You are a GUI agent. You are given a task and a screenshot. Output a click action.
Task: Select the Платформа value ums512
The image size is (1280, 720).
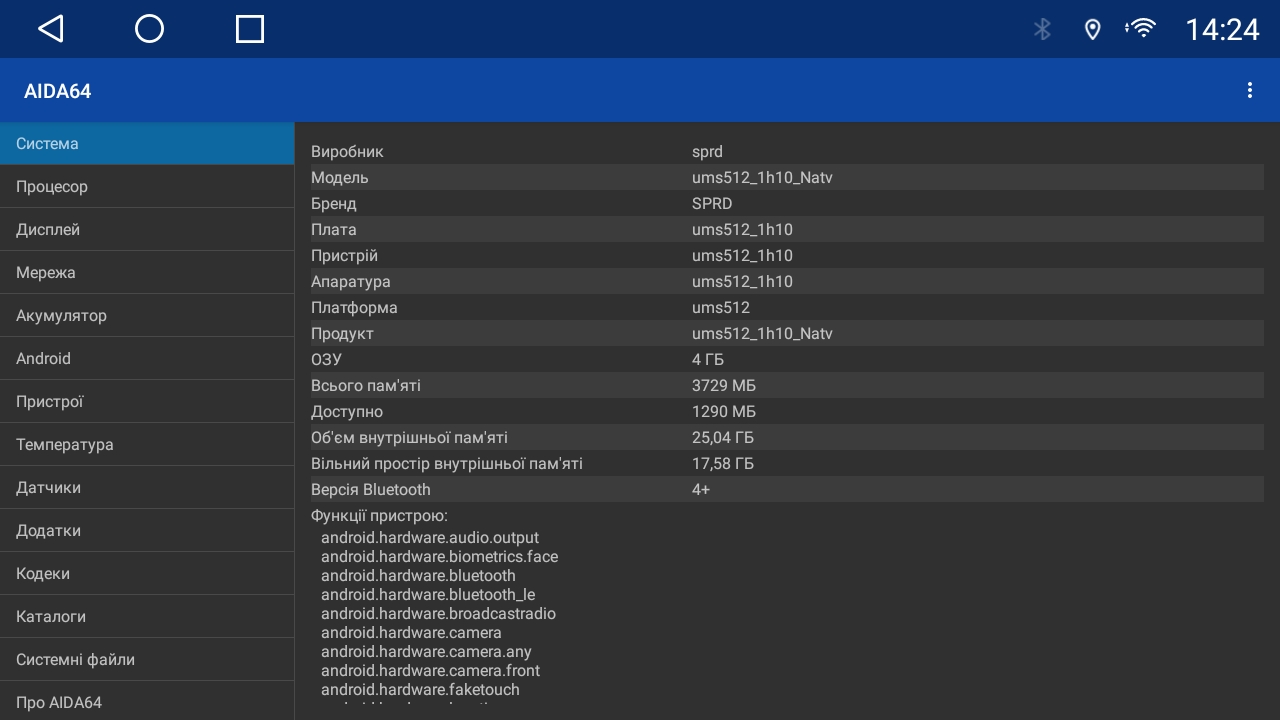click(x=721, y=308)
